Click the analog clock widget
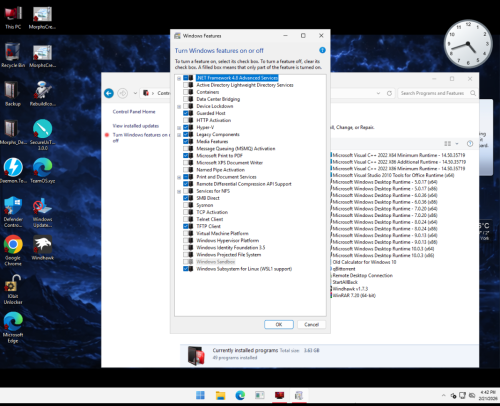This screenshot has height=406, width=500. [x=468, y=44]
